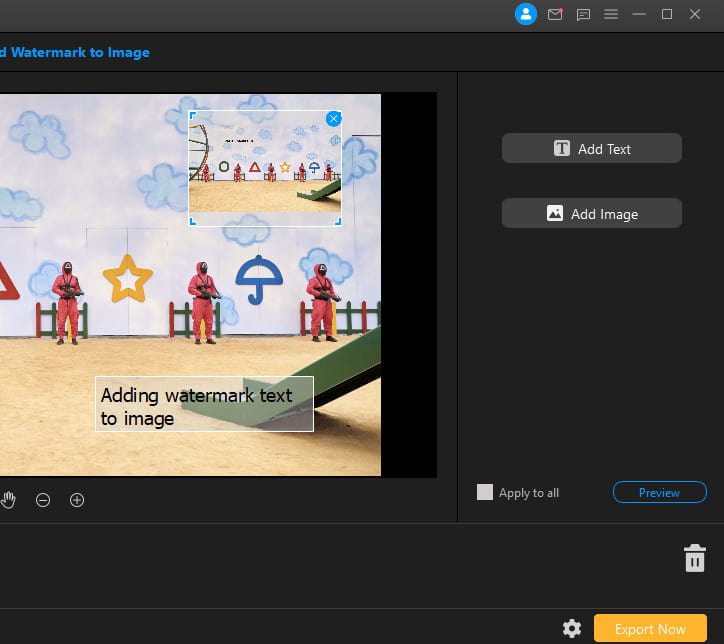Close the application window
This screenshot has width=724, height=644.
point(695,14)
